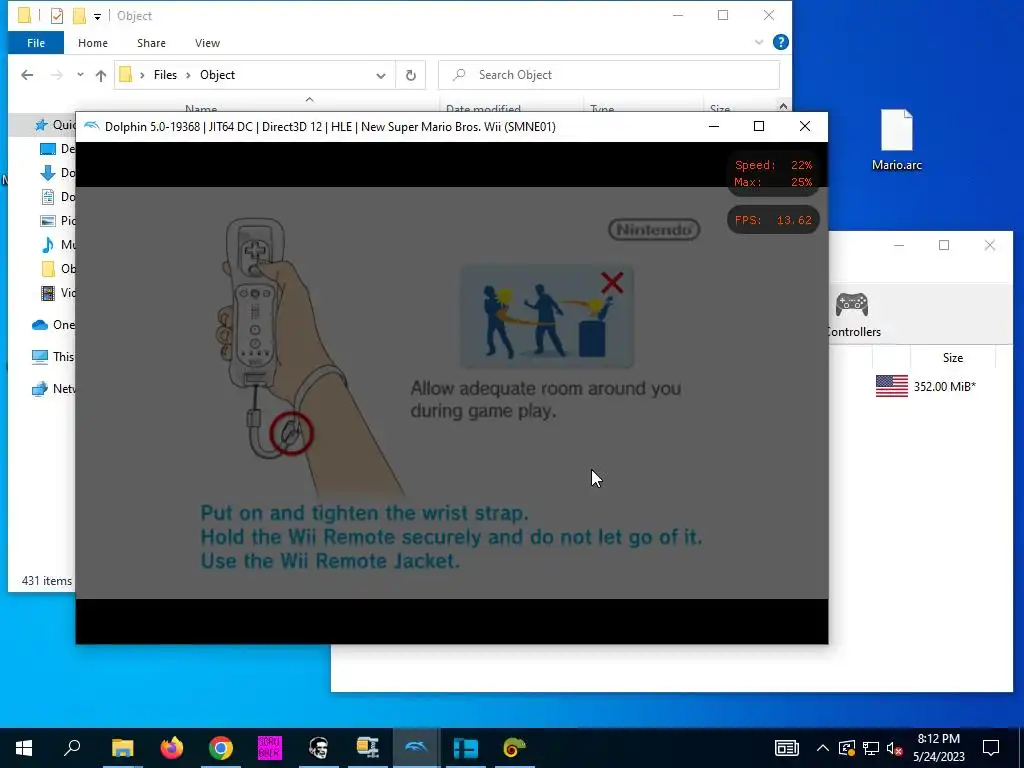Screen dimensions: 1024x768
Task: Open the notification center icon
Action: click(991, 748)
